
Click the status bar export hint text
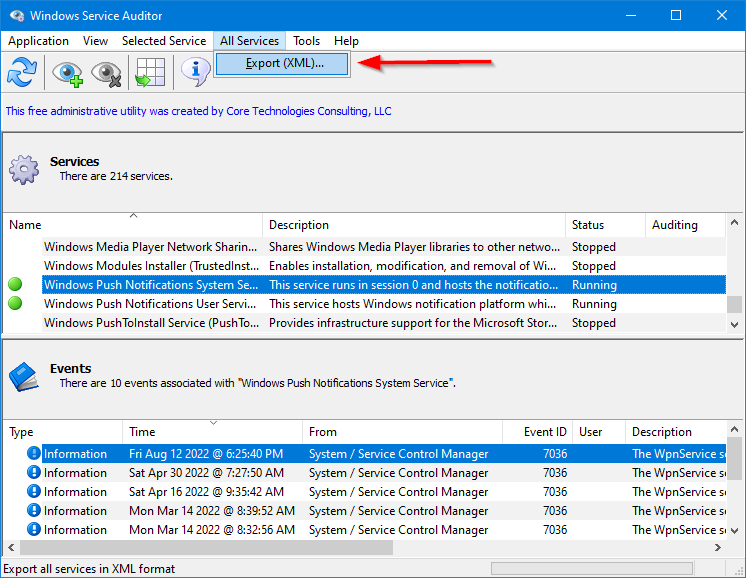tap(89, 568)
